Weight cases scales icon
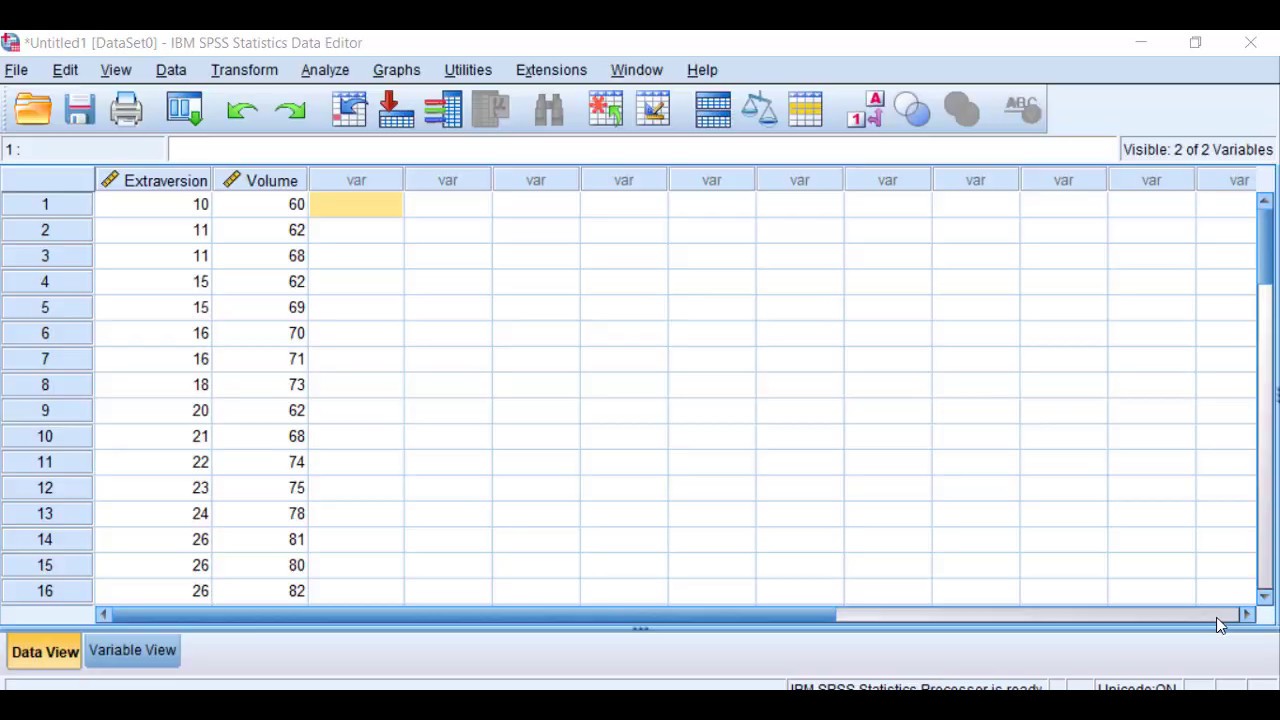This screenshot has width=1280, height=720. pyautogui.click(x=759, y=109)
